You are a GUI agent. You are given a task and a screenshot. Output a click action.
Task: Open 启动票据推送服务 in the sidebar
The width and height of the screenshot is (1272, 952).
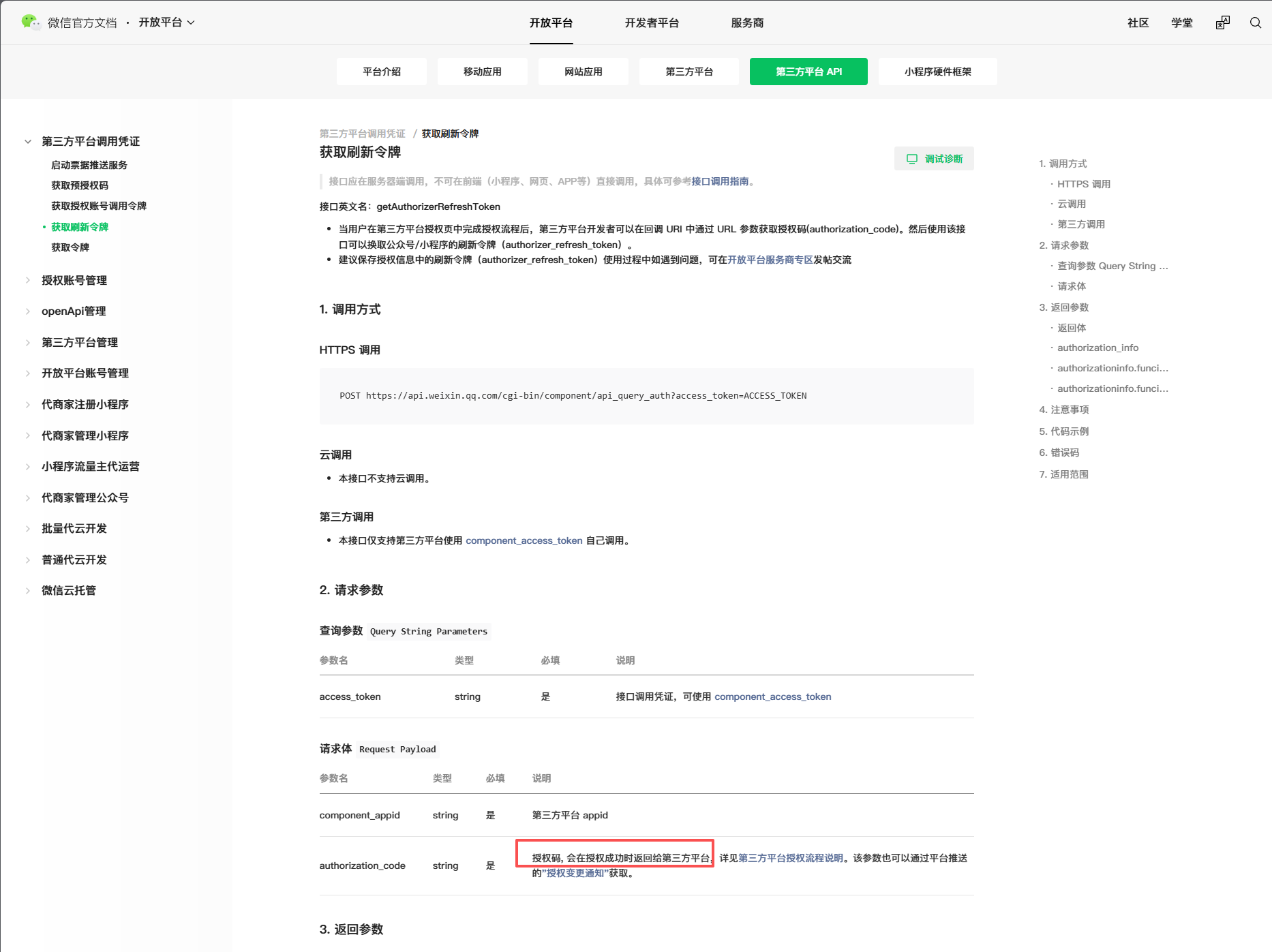[89, 165]
